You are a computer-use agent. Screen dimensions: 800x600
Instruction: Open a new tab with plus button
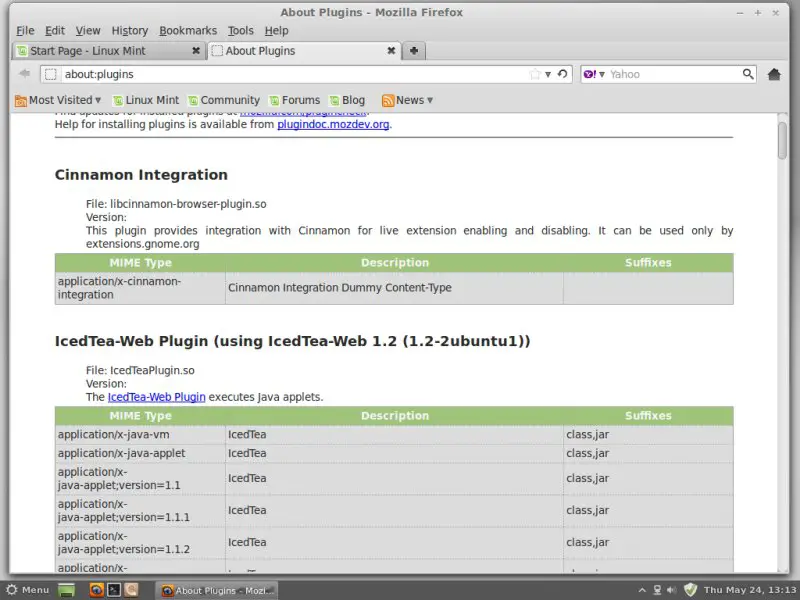point(414,51)
